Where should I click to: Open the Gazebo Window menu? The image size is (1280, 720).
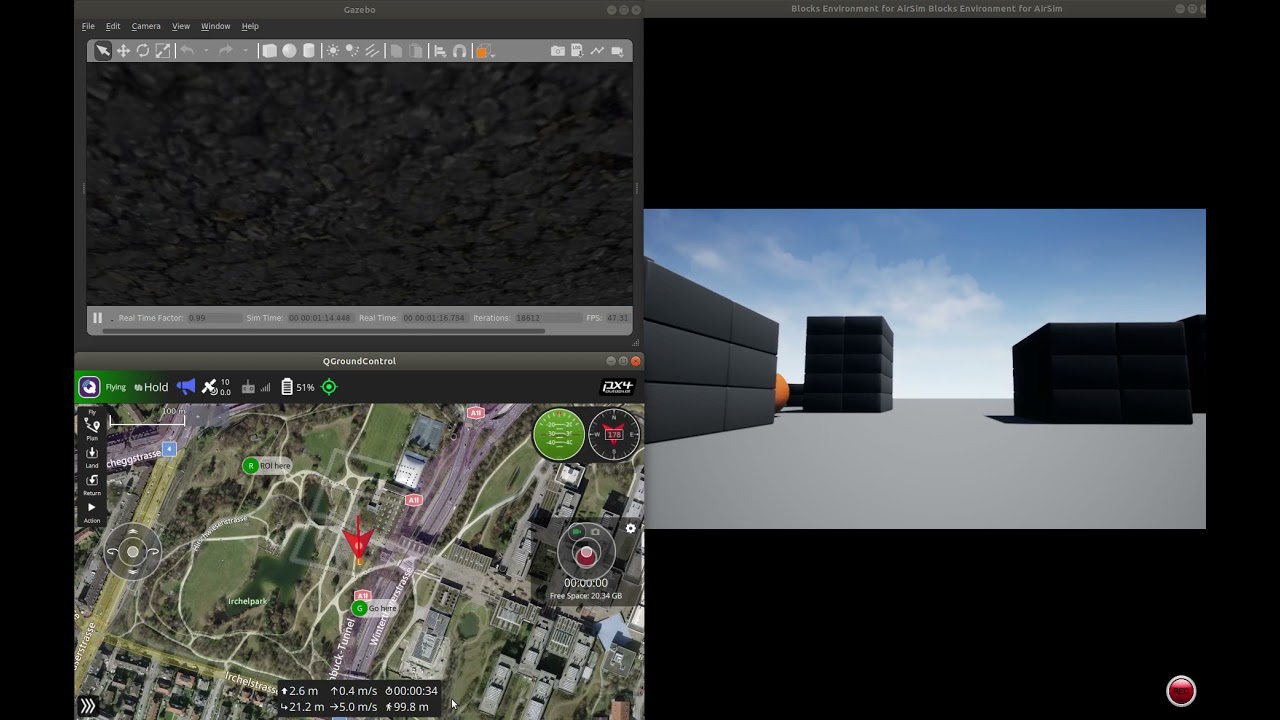(x=215, y=26)
